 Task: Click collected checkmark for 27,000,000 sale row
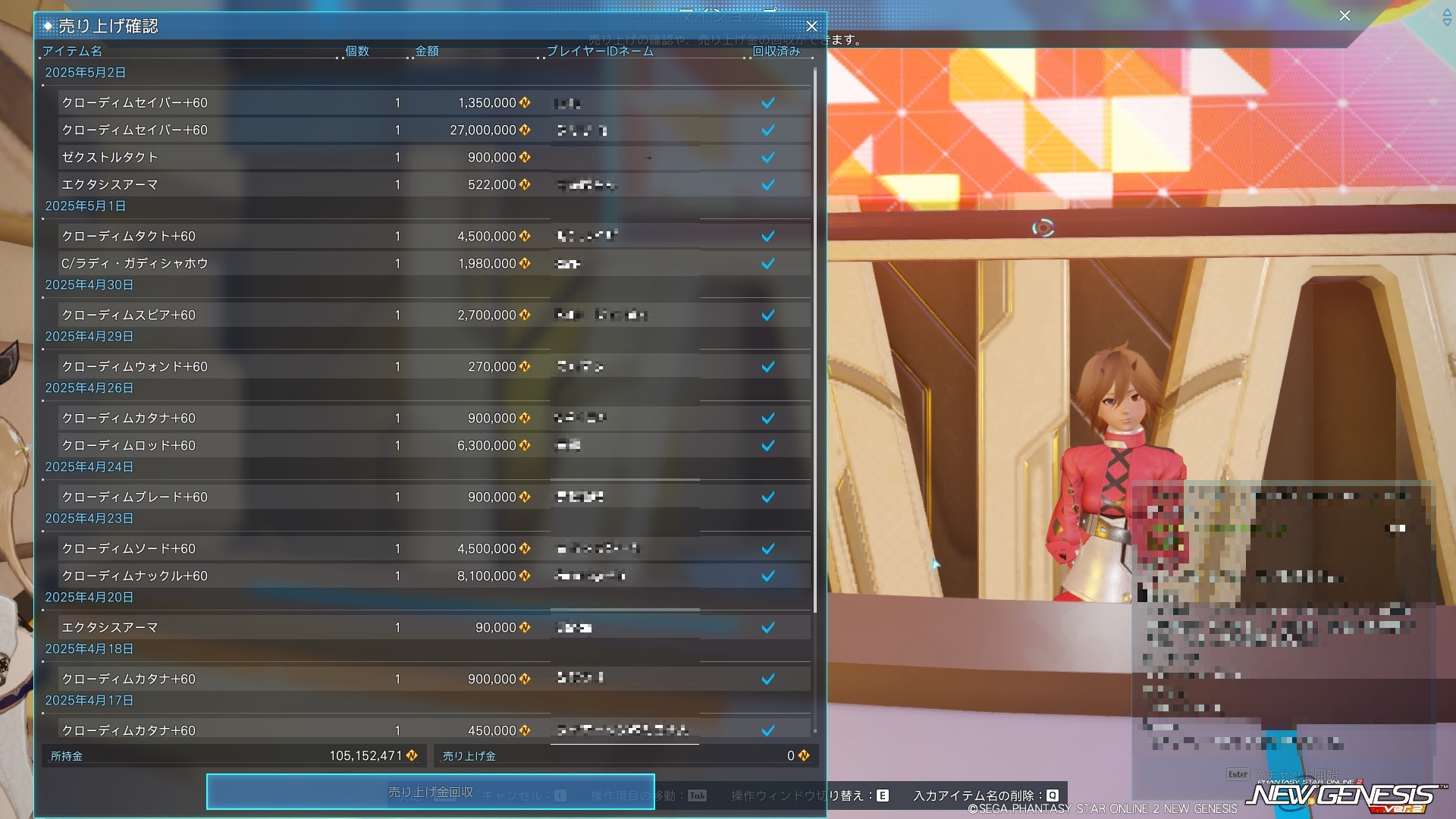coord(768,130)
